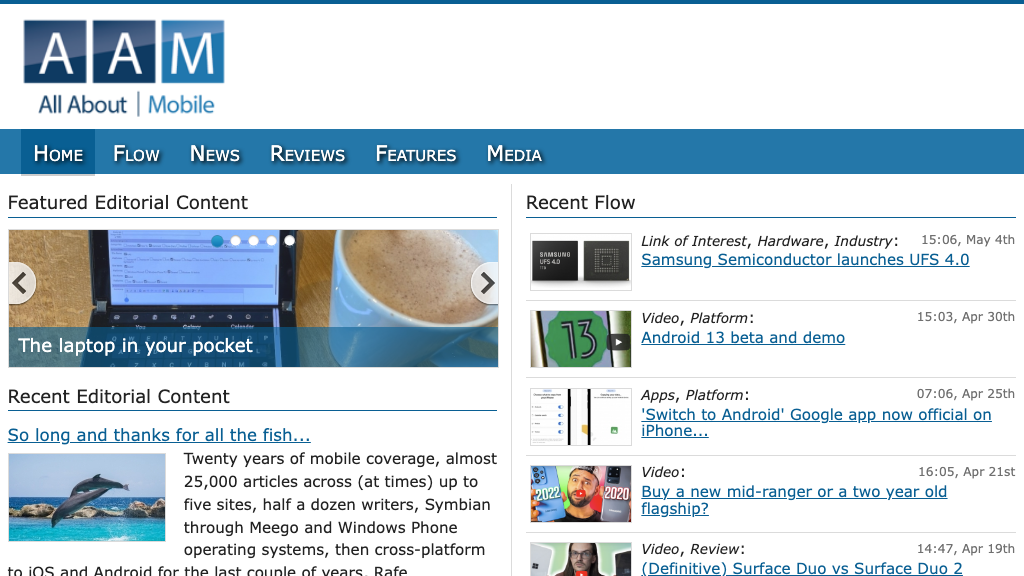
Task: Open the Flow navigation tab
Action: tap(136, 153)
